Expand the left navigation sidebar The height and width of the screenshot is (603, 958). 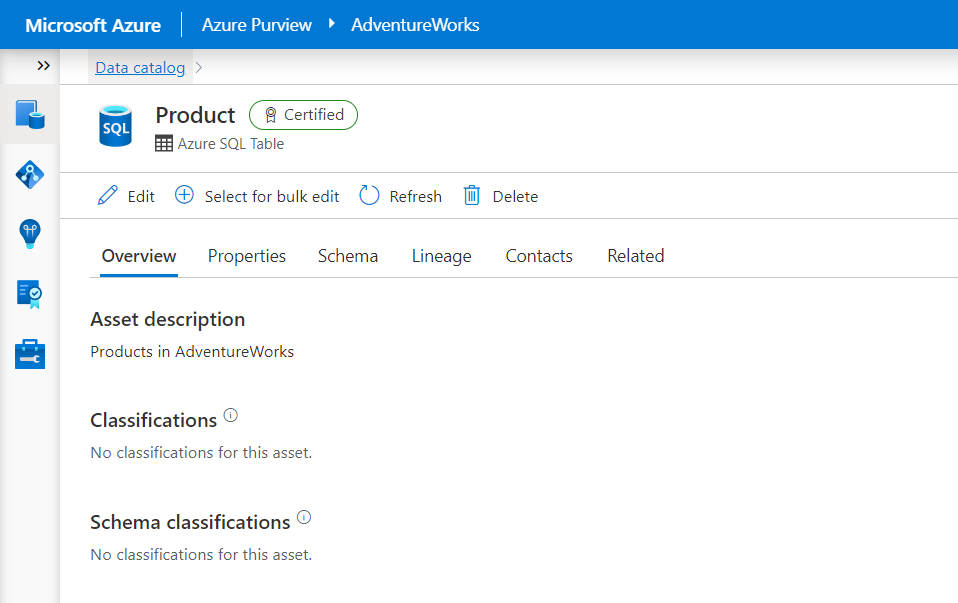[43, 66]
